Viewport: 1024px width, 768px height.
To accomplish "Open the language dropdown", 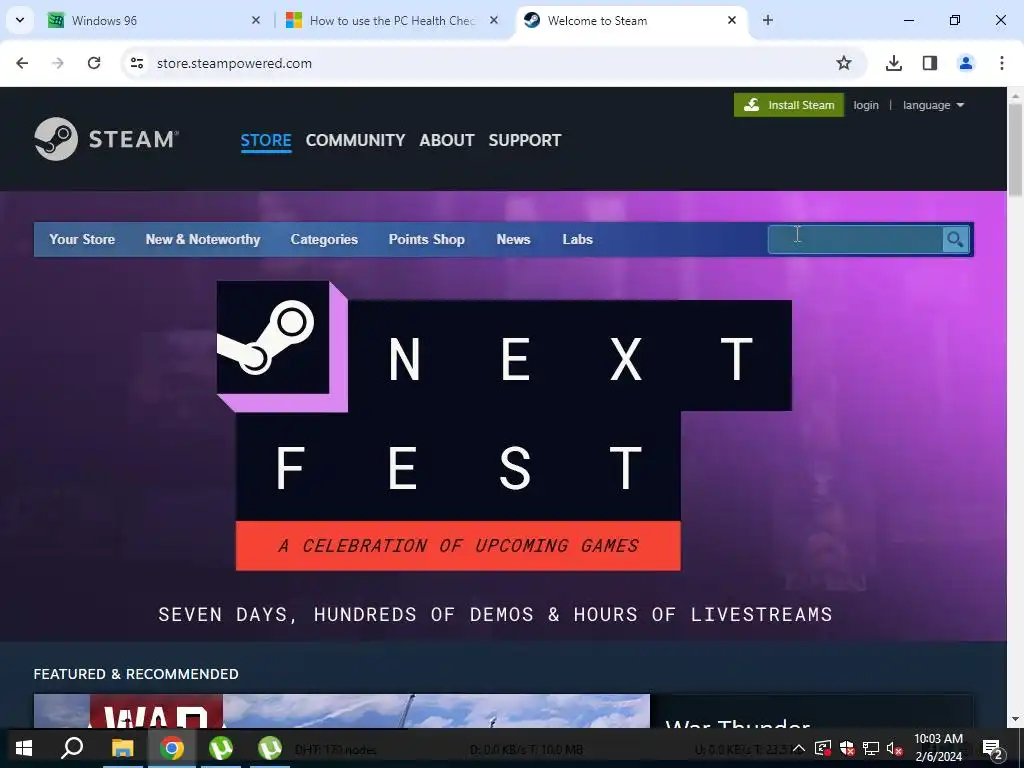I will click(x=933, y=105).
